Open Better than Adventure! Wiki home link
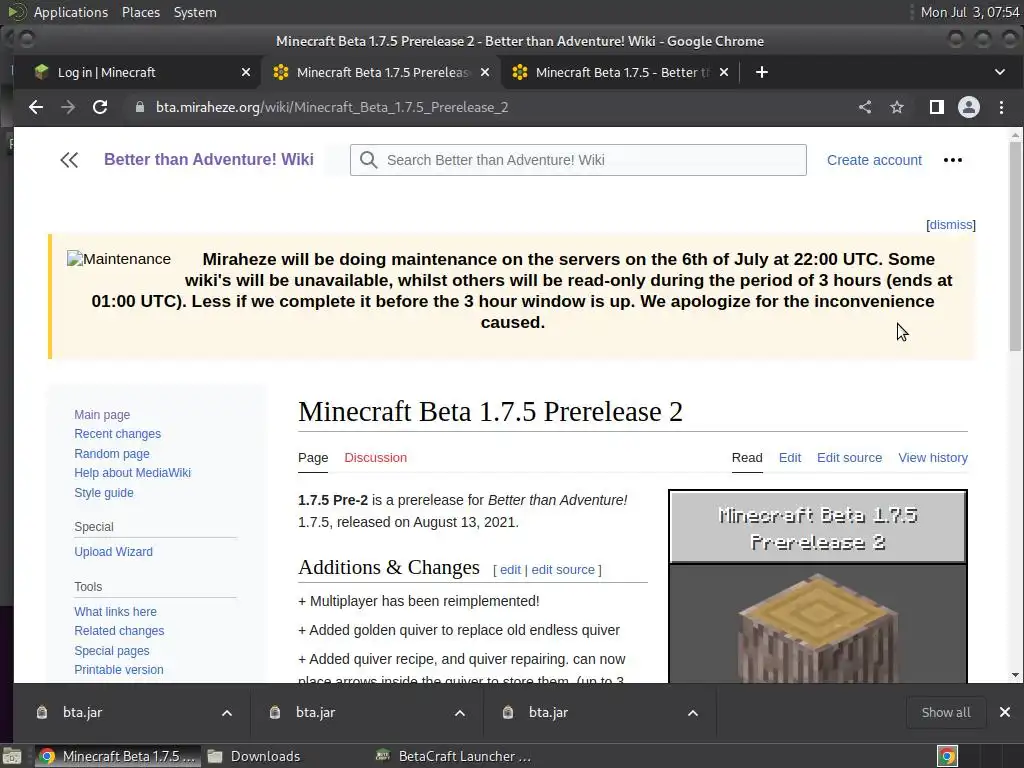Image resolution: width=1024 pixels, height=768 pixels. 209,159
